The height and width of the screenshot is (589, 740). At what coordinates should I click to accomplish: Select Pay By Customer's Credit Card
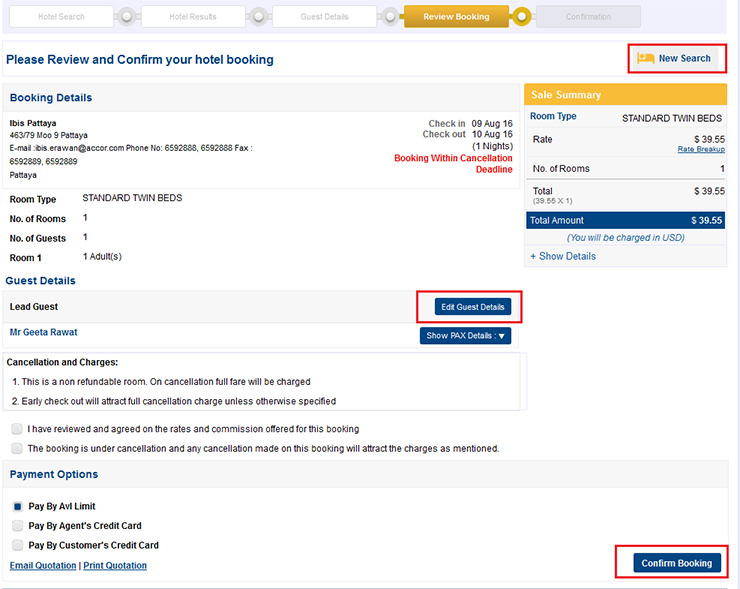click(x=17, y=546)
